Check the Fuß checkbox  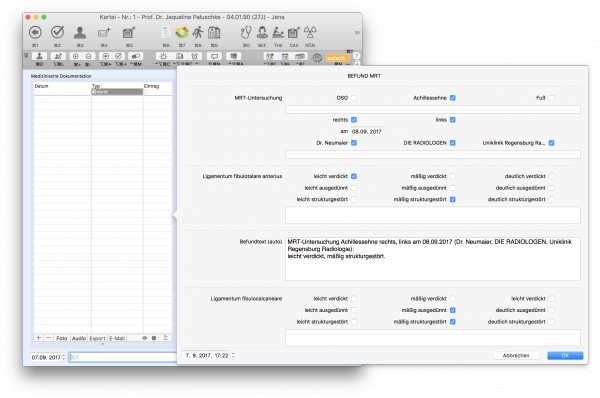coord(551,98)
